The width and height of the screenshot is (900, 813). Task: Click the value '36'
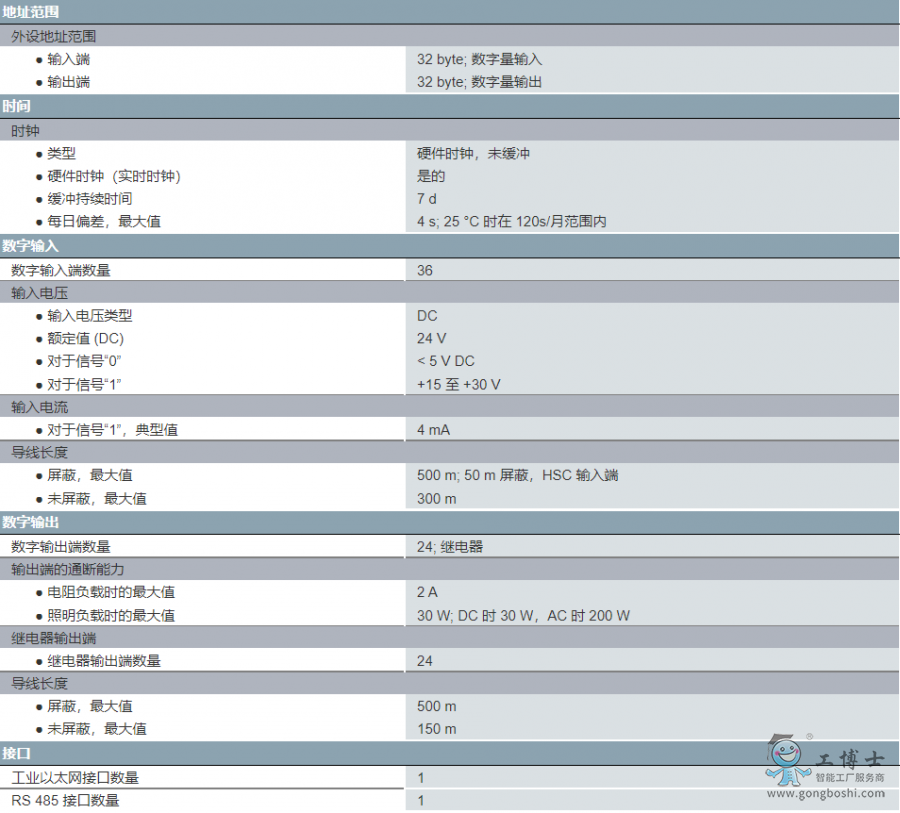coord(425,270)
